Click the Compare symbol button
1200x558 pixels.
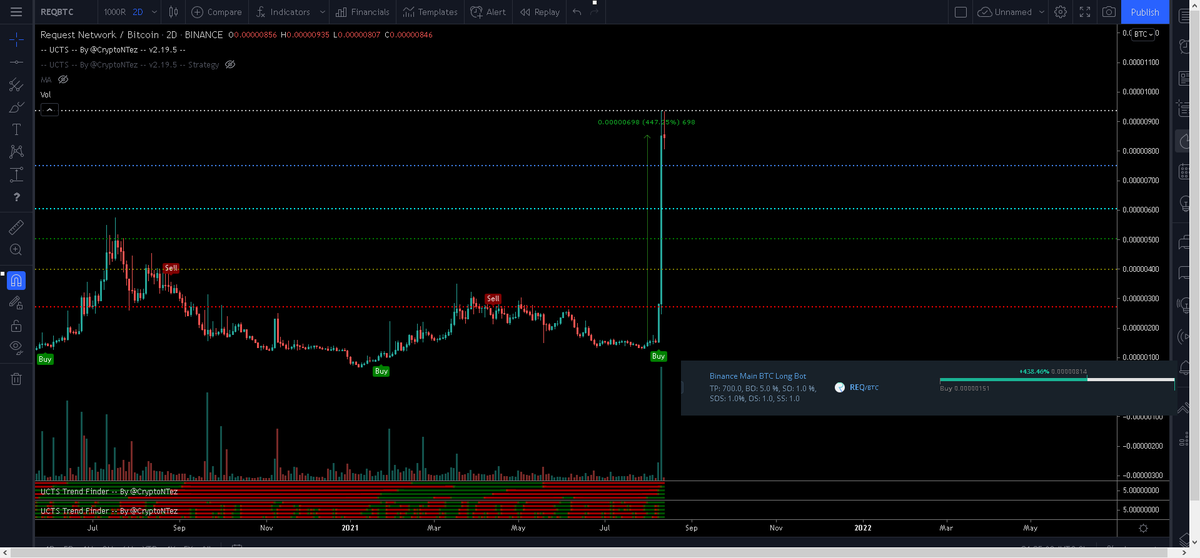click(x=216, y=12)
